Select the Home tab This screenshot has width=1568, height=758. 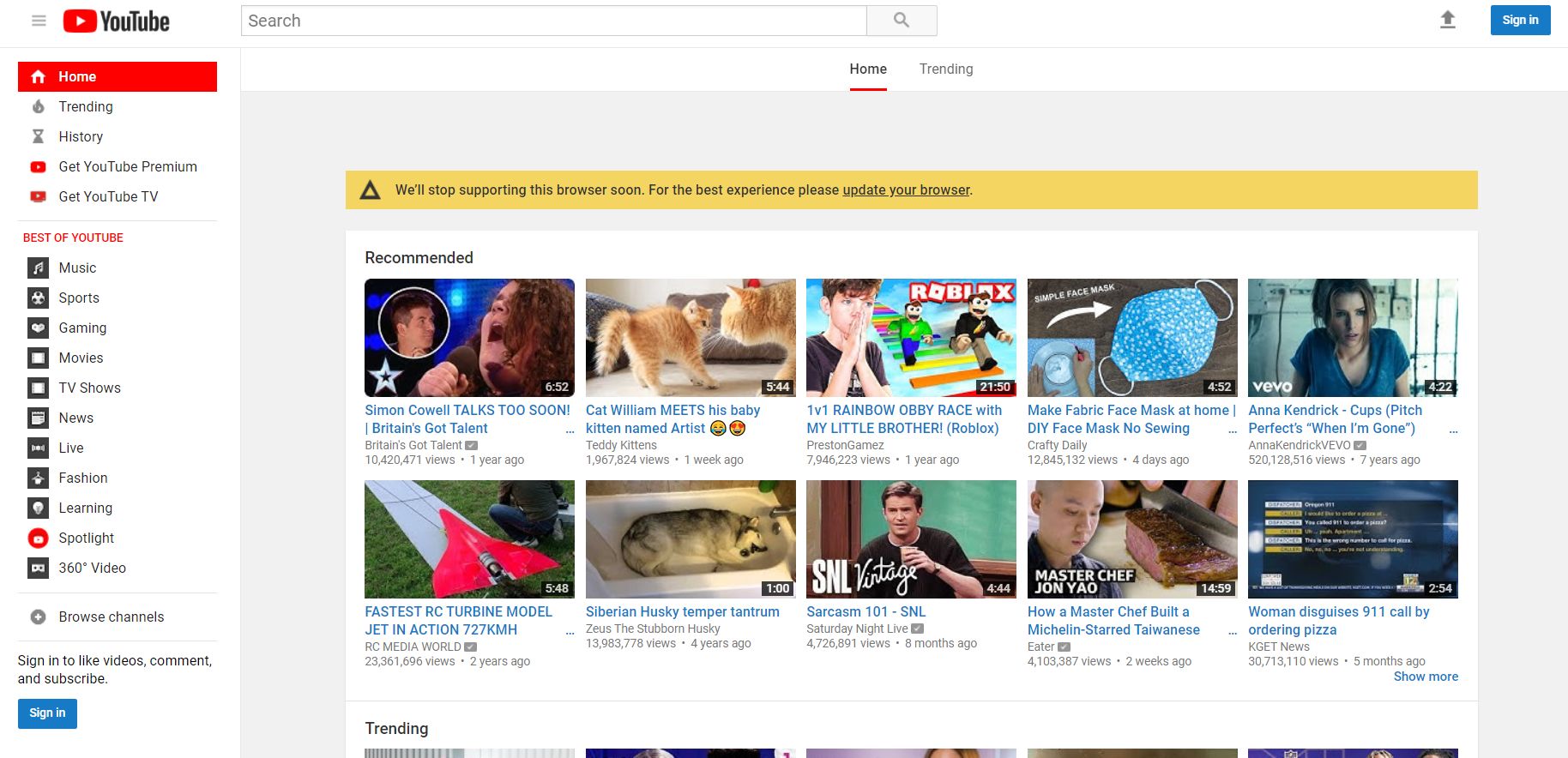(x=867, y=69)
